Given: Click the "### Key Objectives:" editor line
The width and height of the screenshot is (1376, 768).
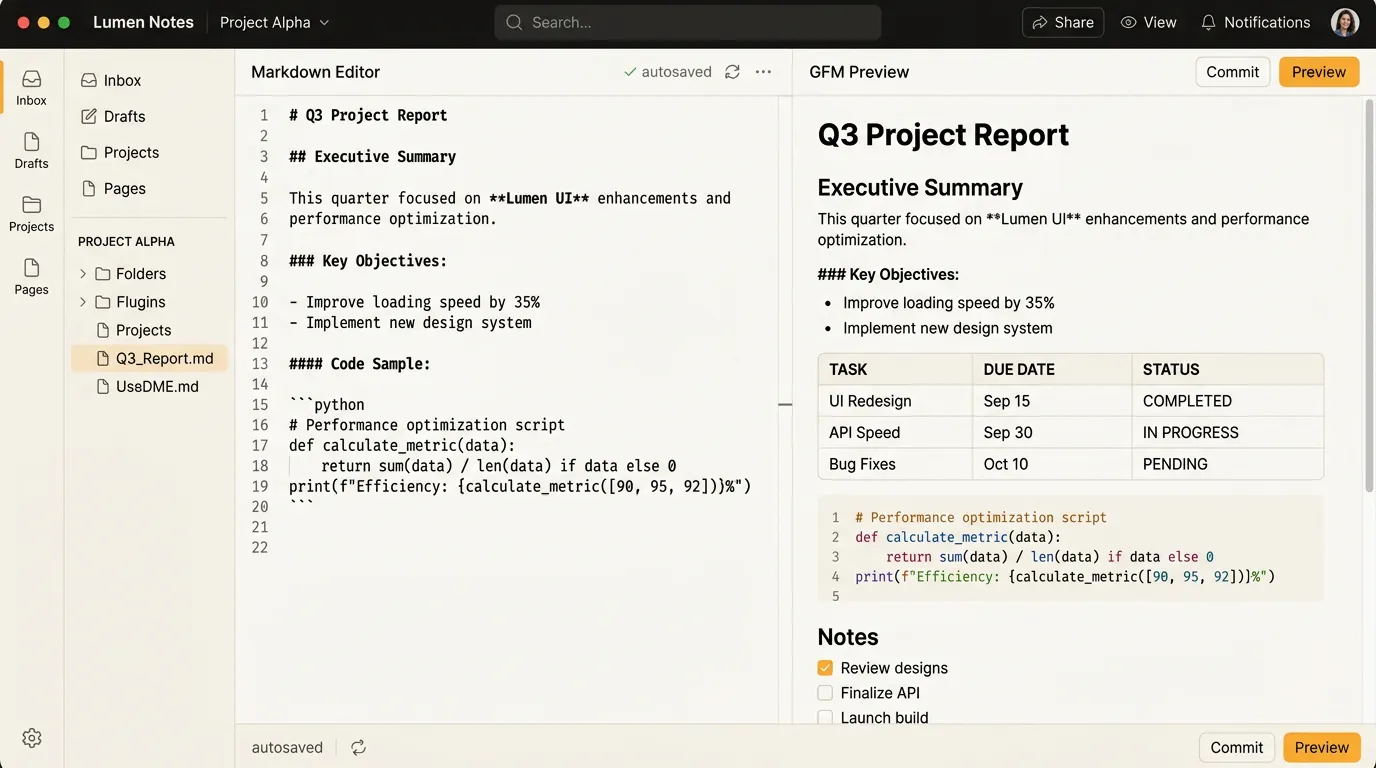Looking at the screenshot, I should [368, 261].
